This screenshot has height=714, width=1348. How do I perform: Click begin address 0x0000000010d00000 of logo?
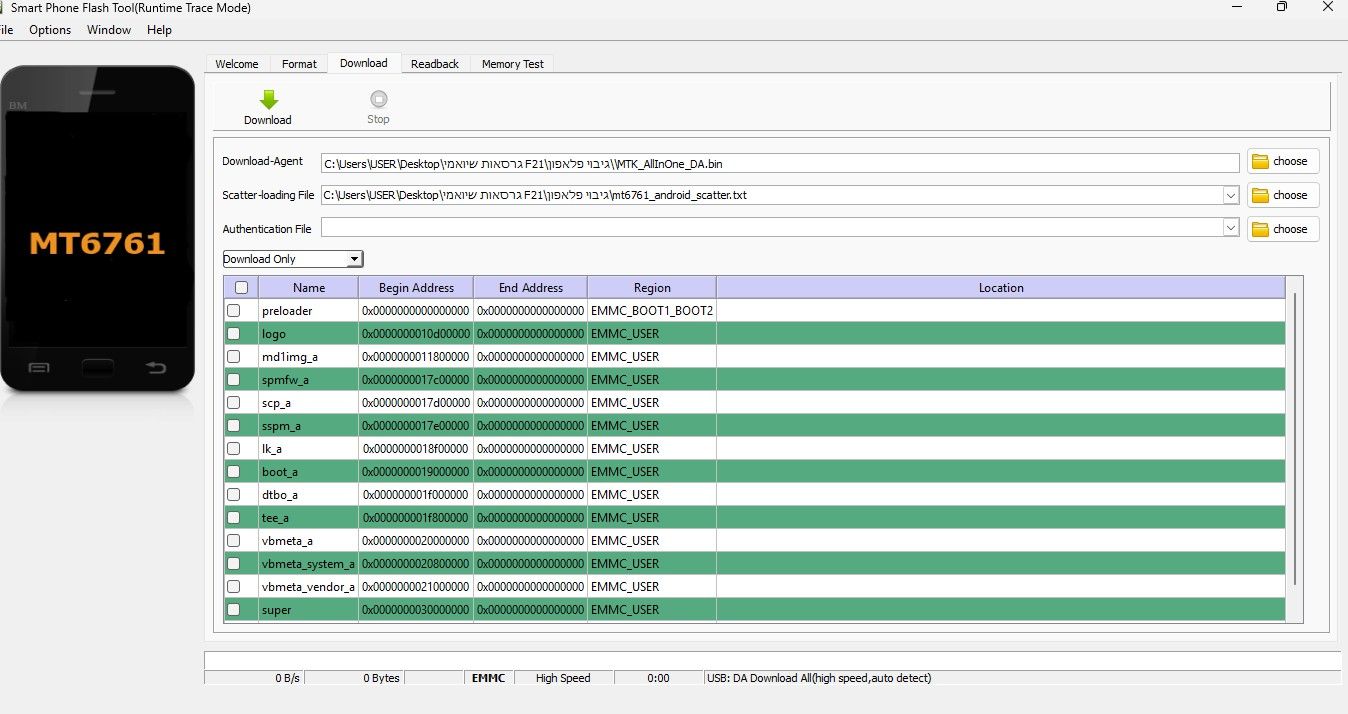(x=416, y=334)
